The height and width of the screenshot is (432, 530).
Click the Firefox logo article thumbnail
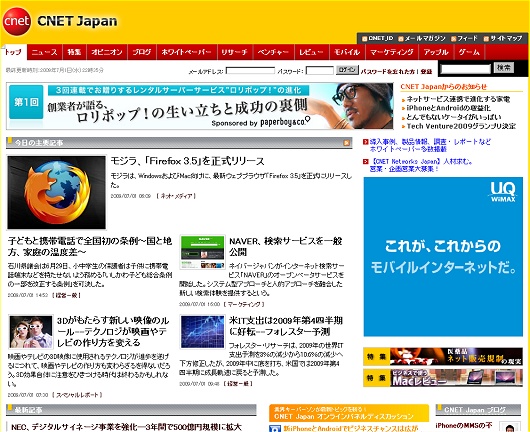[56, 192]
